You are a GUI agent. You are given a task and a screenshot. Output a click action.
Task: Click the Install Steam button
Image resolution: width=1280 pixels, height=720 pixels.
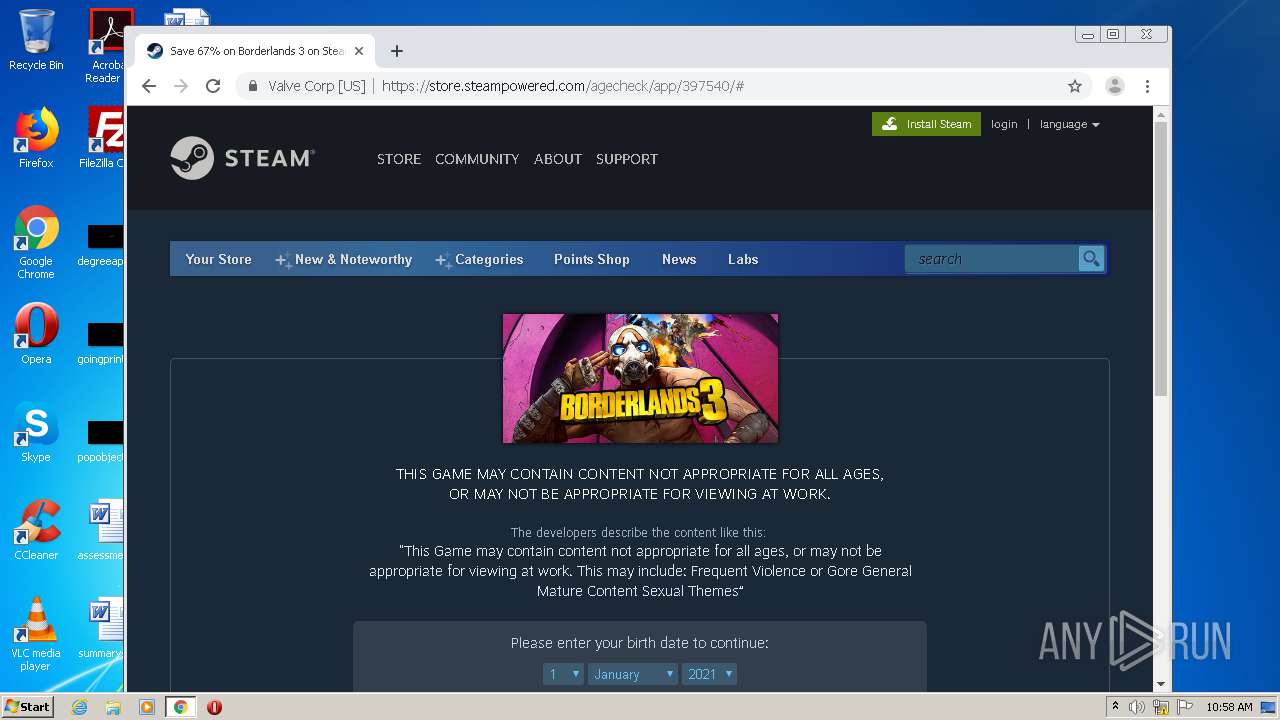click(926, 124)
